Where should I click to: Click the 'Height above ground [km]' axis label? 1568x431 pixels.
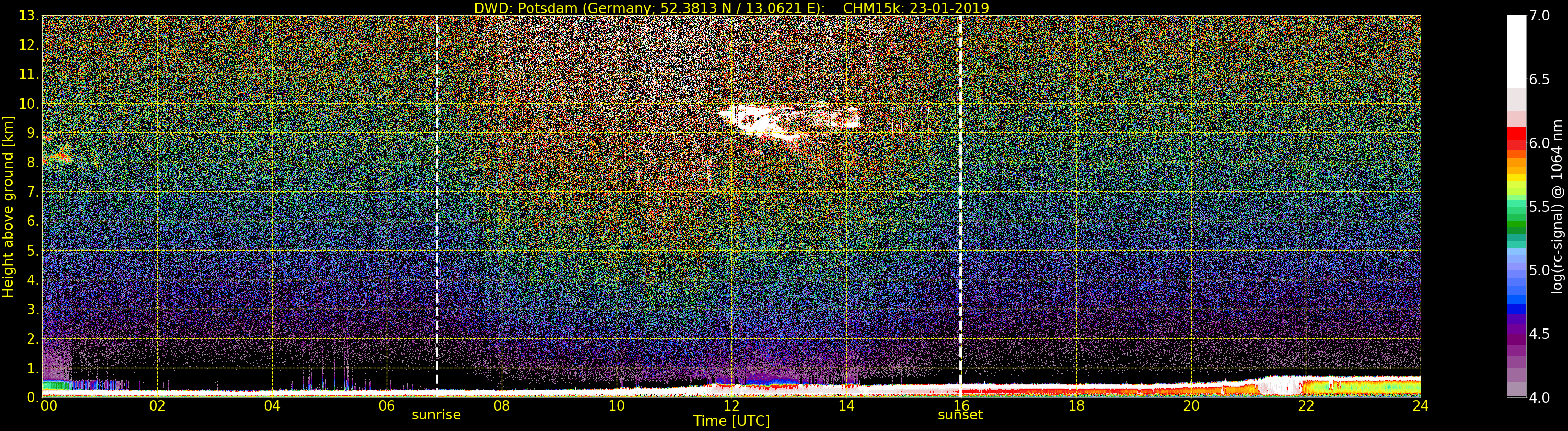8,207
